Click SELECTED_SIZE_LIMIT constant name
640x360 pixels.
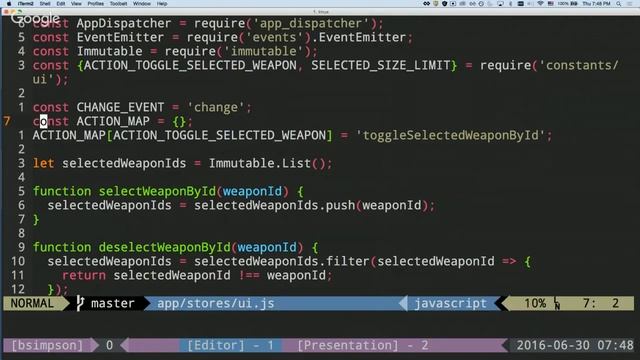(381, 65)
